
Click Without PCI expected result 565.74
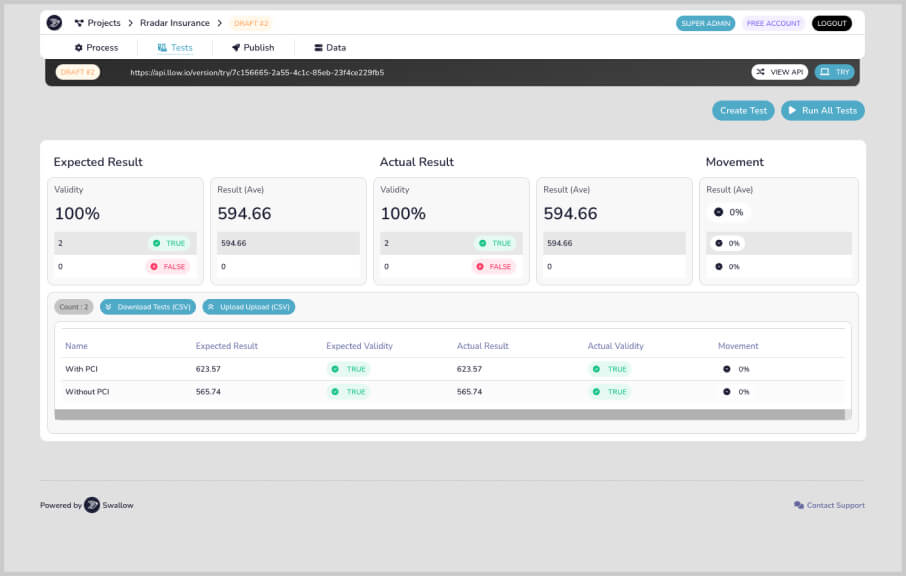(208, 392)
